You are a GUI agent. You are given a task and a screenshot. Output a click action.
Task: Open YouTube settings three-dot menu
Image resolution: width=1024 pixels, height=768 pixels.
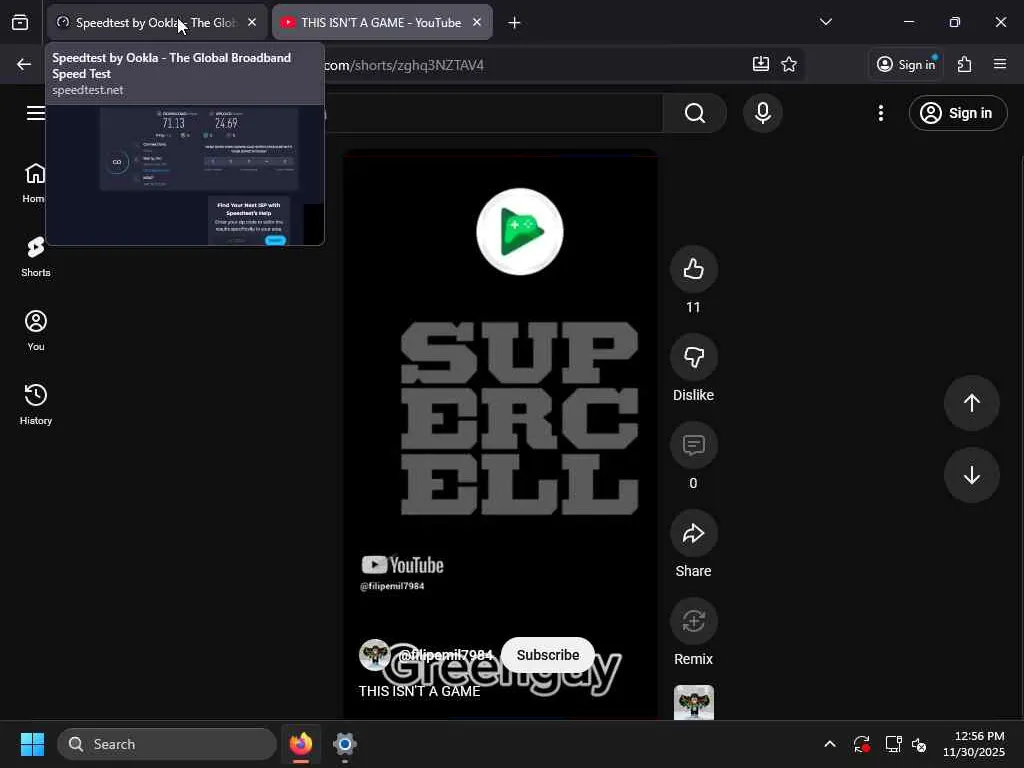click(x=881, y=113)
